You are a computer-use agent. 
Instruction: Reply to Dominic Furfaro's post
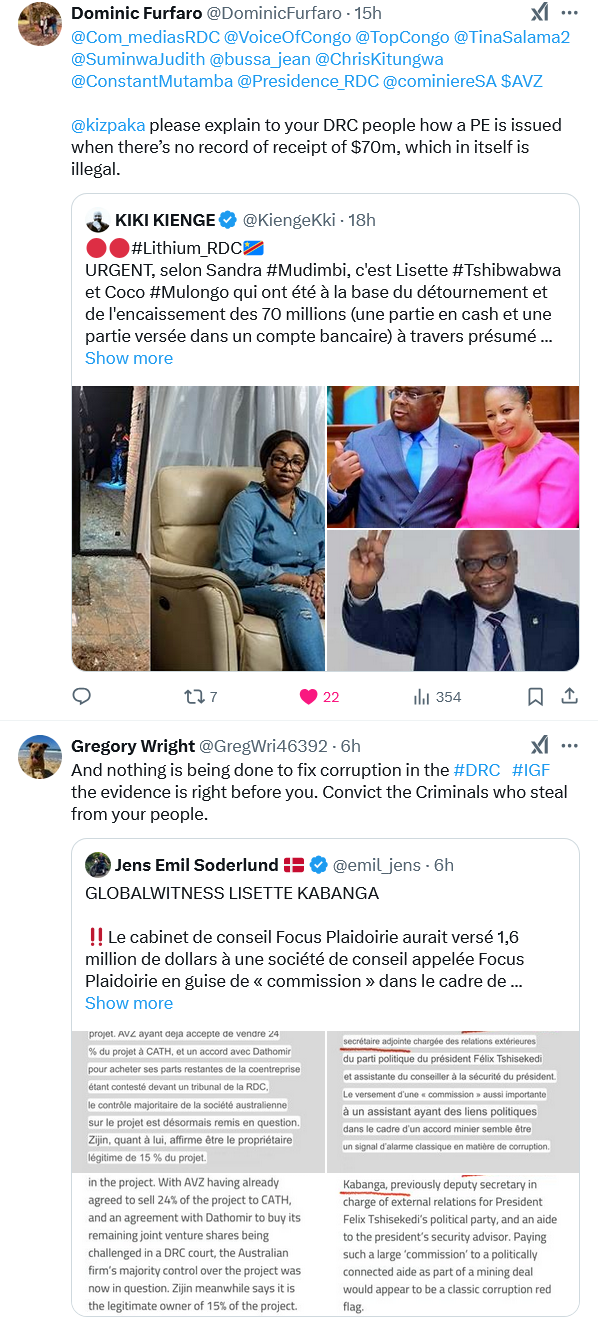coord(82,696)
